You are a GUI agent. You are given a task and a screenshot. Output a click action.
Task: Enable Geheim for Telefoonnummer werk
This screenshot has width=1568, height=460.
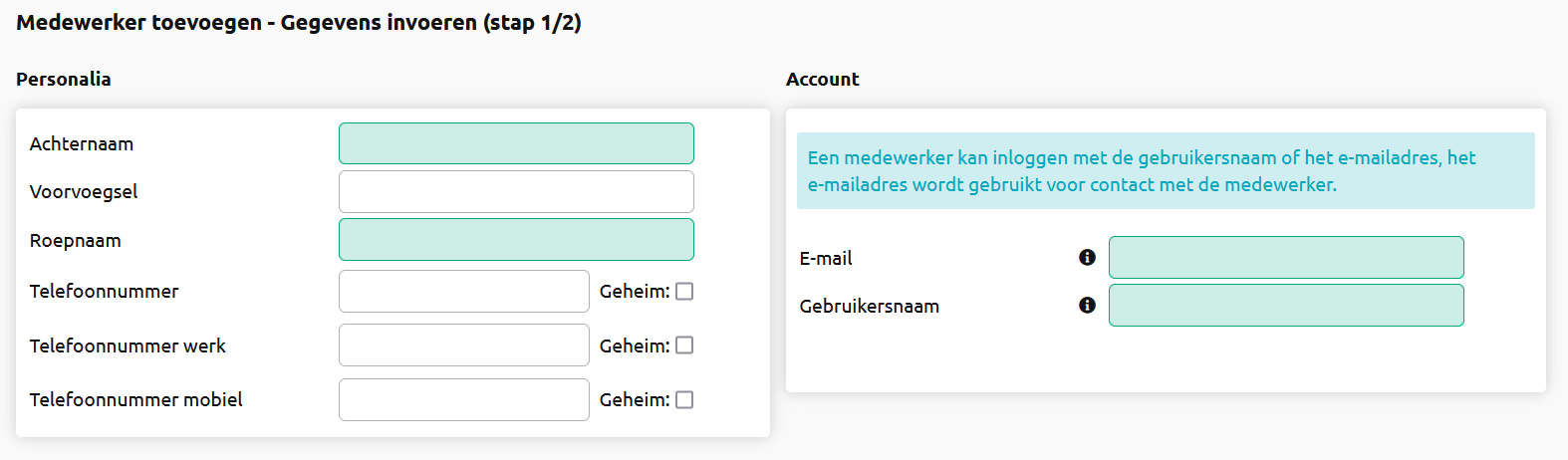(684, 345)
